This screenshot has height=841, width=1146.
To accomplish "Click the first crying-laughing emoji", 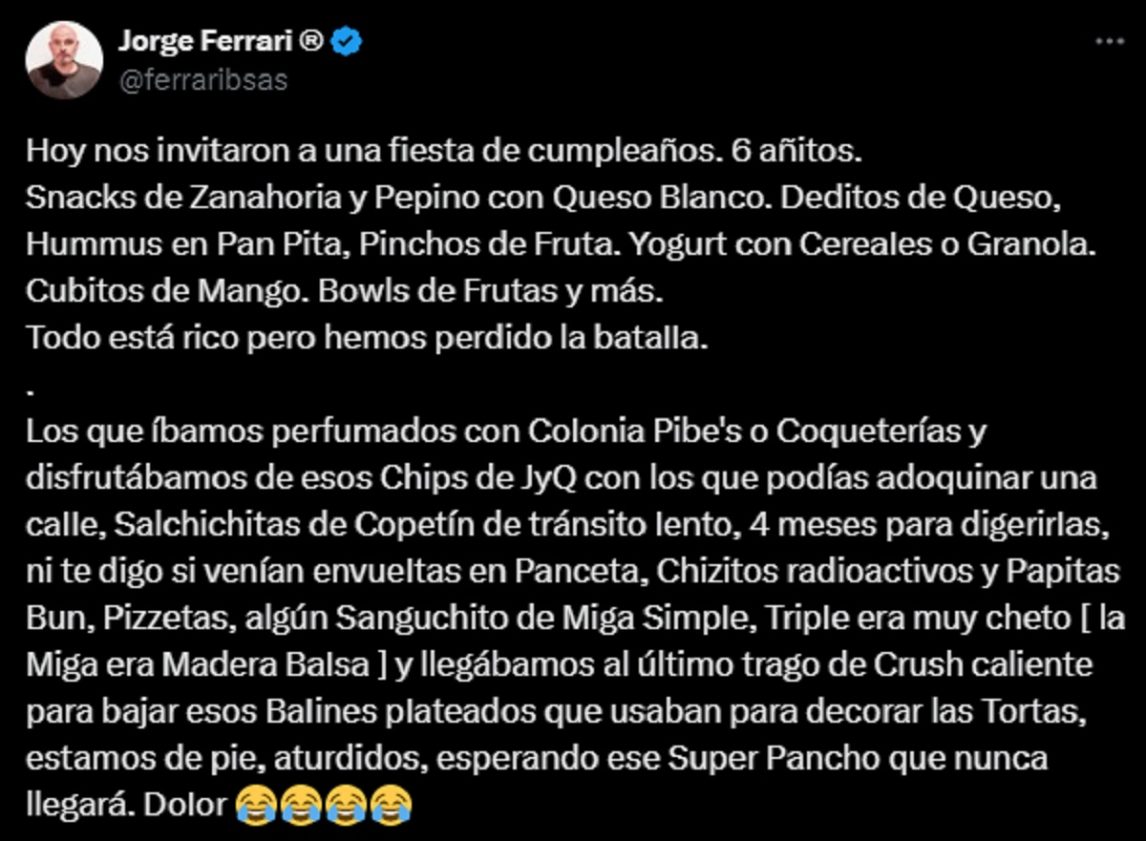I will pos(256,805).
